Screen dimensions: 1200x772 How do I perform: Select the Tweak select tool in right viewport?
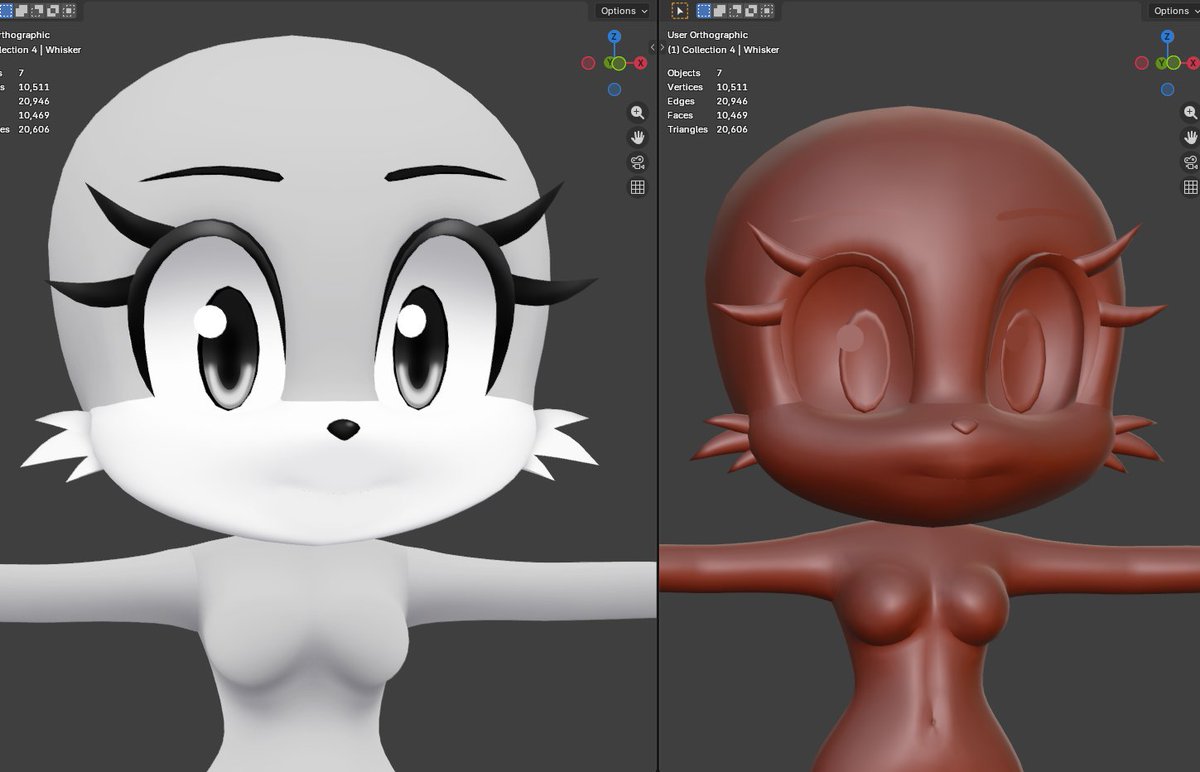coord(680,11)
